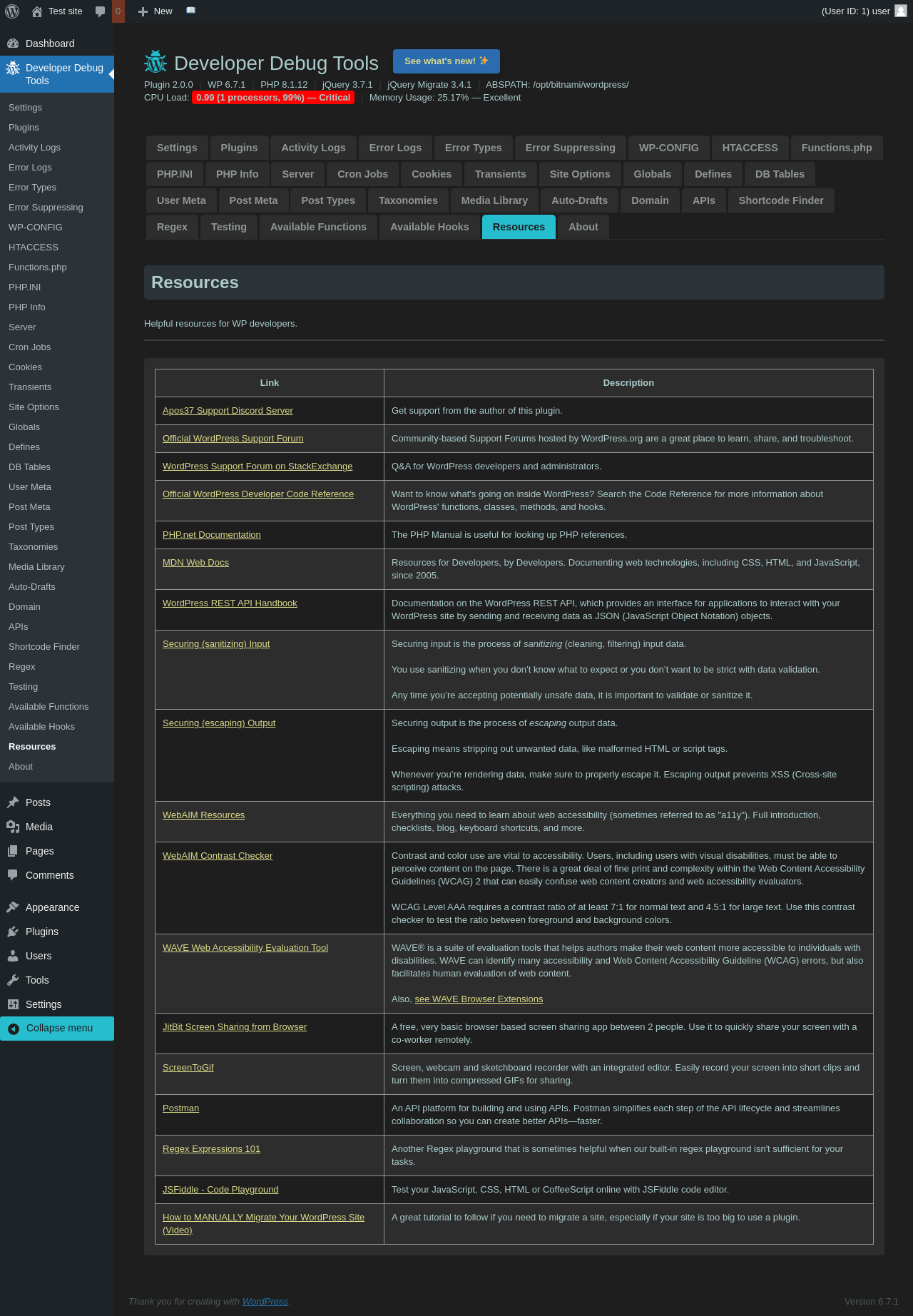Open the ScreenToGif link
913x1316 pixels.
tap(188, 1068)
